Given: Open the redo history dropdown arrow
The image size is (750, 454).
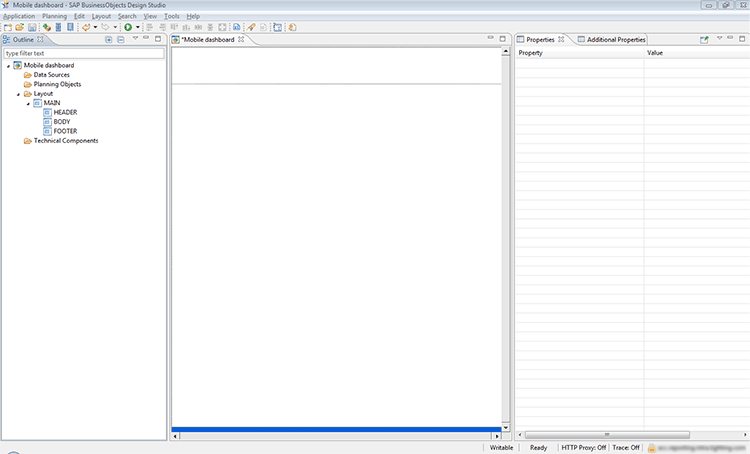Looking at the screenshot, I should pos(115,27).
